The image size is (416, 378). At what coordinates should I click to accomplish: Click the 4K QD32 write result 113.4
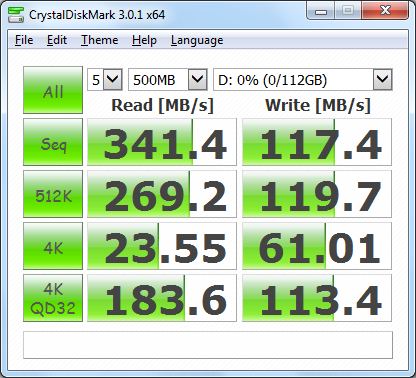point(317,298)
